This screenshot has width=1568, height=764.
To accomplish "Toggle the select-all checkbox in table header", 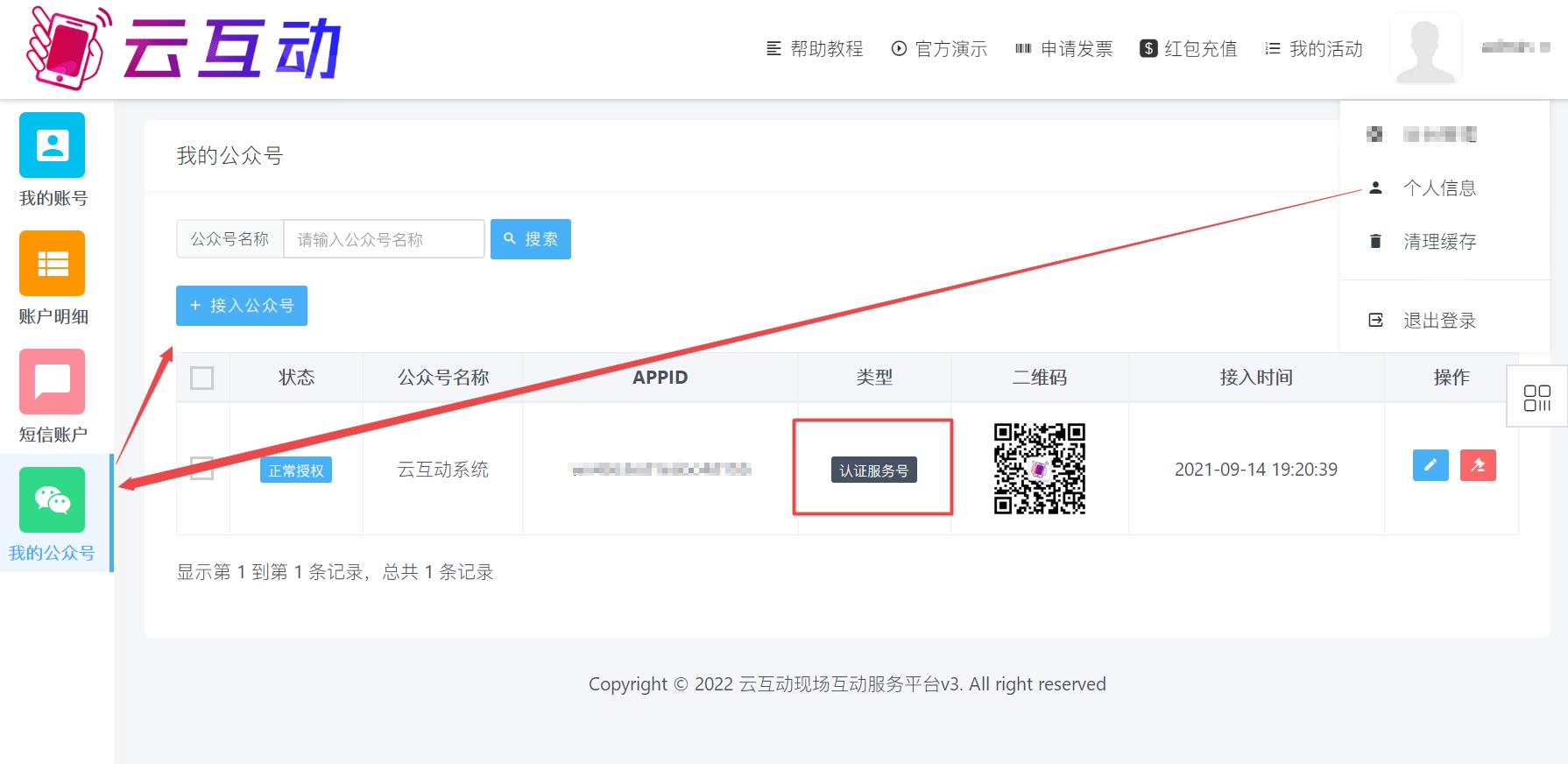I will 202,378.
